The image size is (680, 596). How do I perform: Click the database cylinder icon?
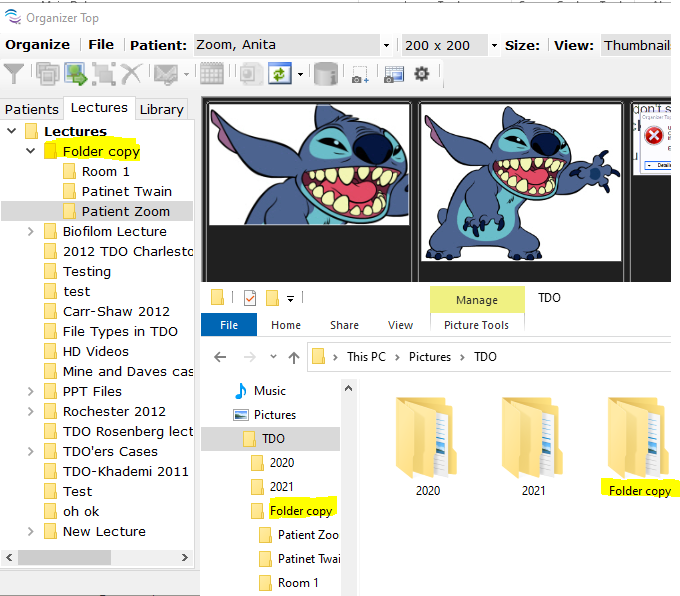325,73
